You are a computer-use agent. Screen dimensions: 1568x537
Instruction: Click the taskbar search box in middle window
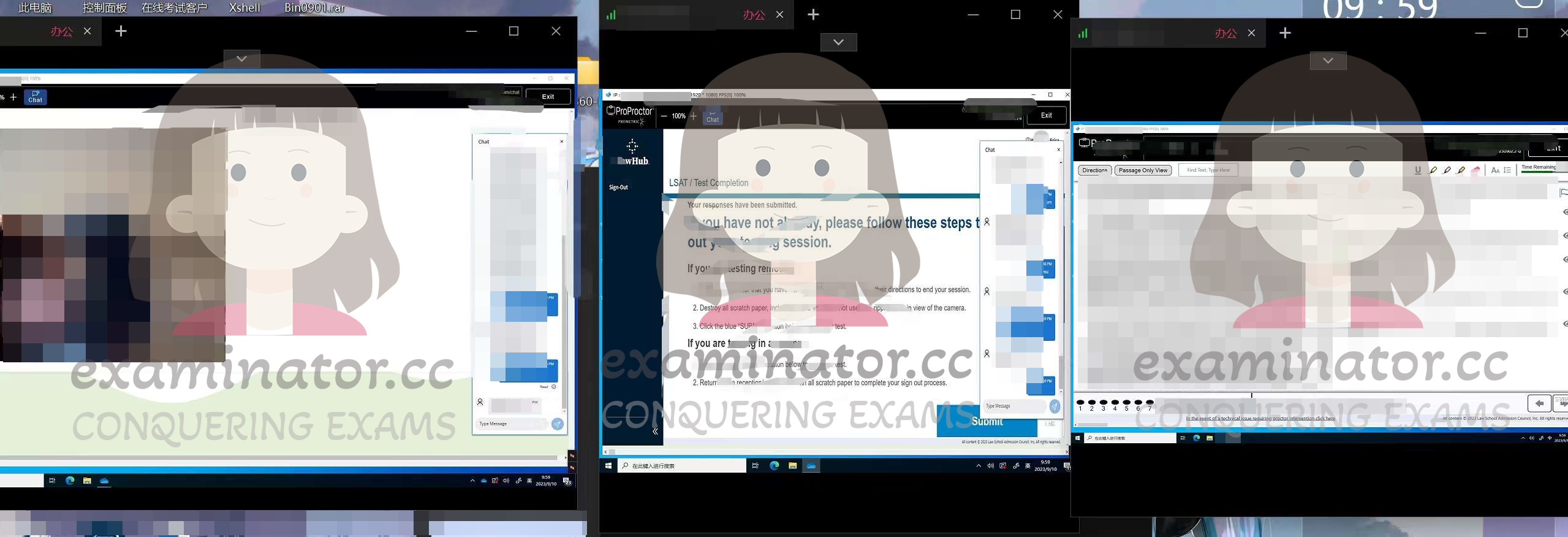coord(682,466)
